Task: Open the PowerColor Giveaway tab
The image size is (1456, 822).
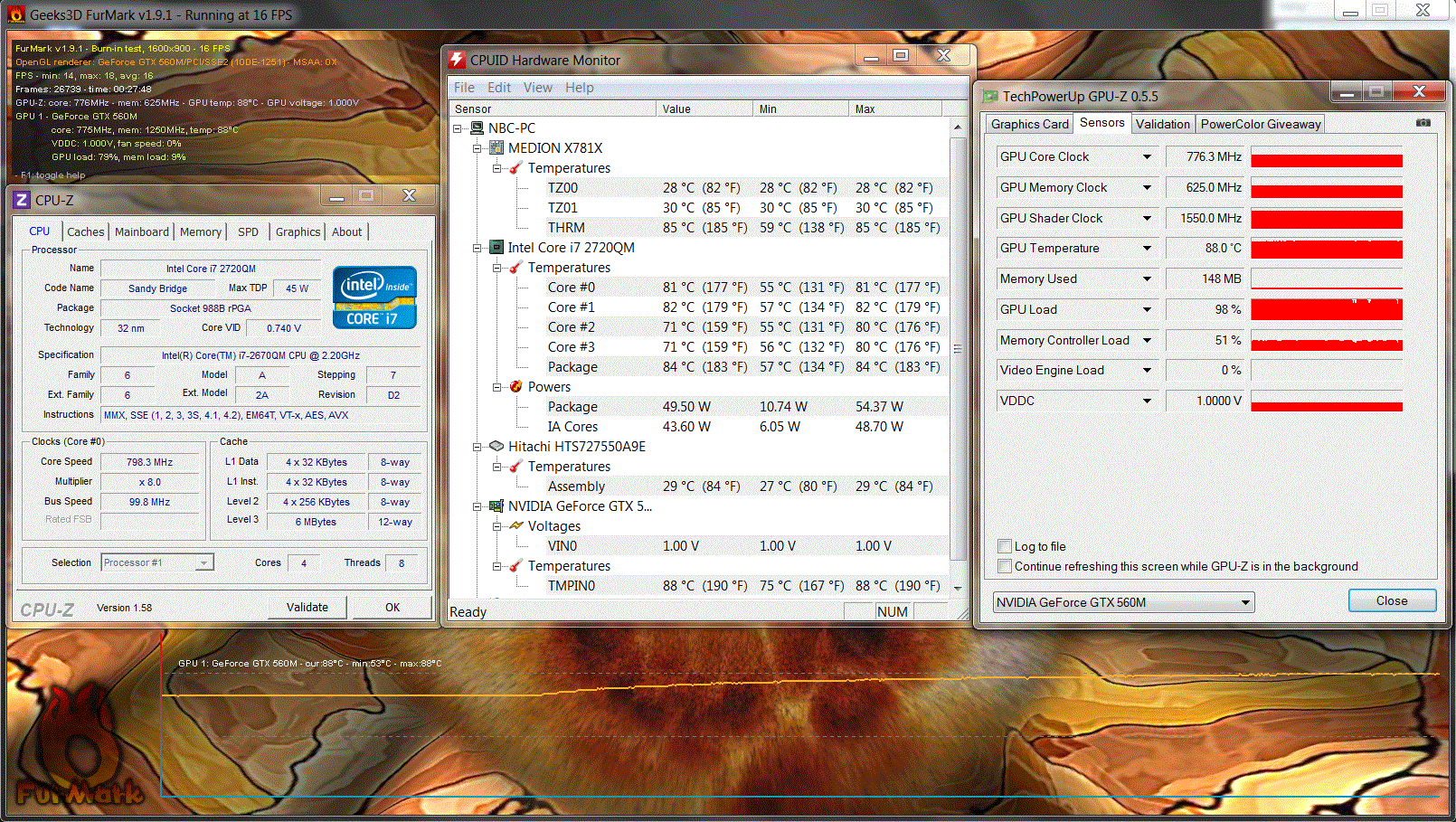Action: click(1261, 125)
